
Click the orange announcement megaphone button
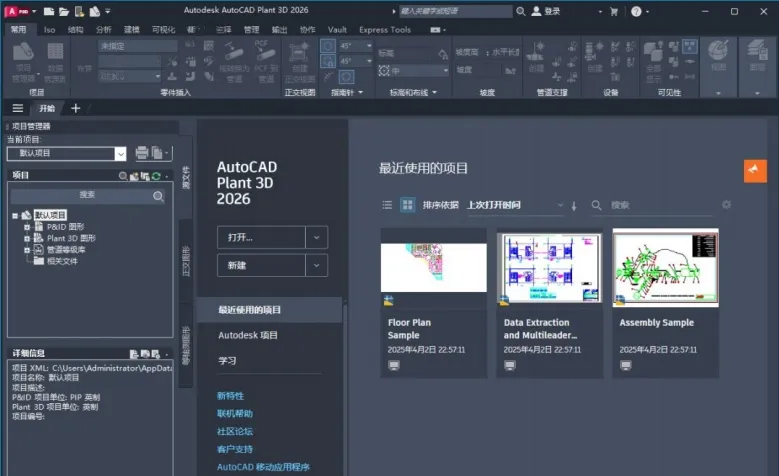[x=755, y=171]
